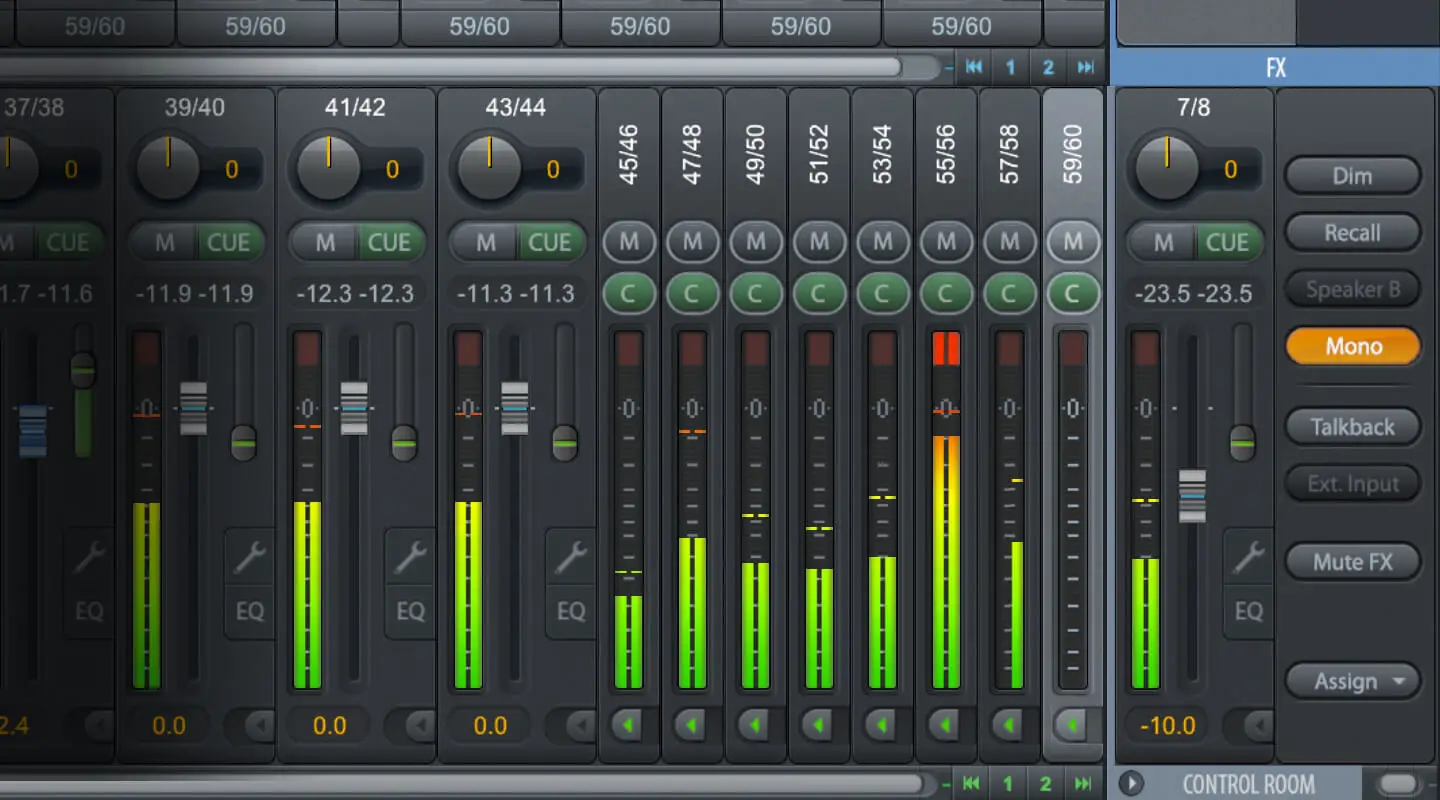Open the EQ on the 7/8 output strip
The height and width of the screenshot is (800, 1440).
point(1248,611)
